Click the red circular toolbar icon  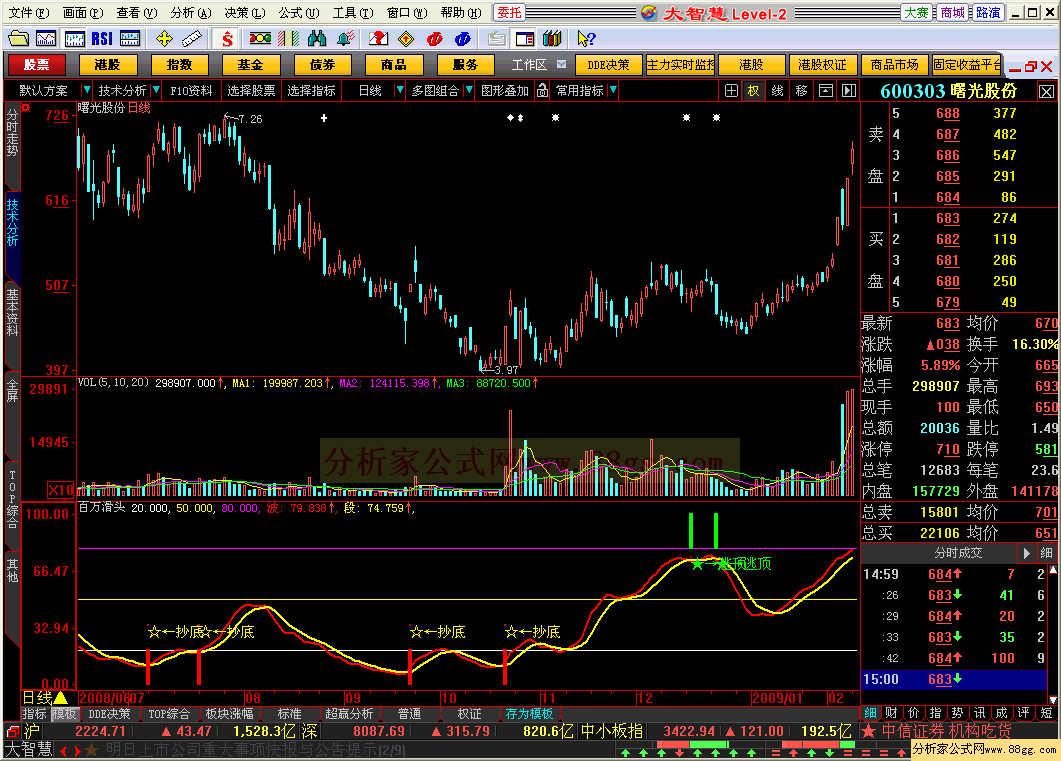click(x=434, y=39)
